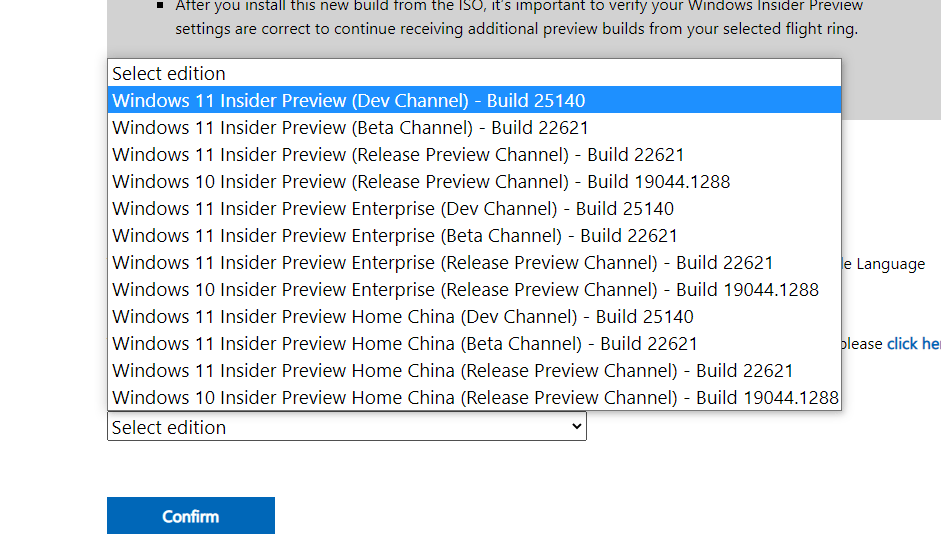Select Windows 11 Insider Preview Release Preview Build 22621

click(x=398, y=155)
